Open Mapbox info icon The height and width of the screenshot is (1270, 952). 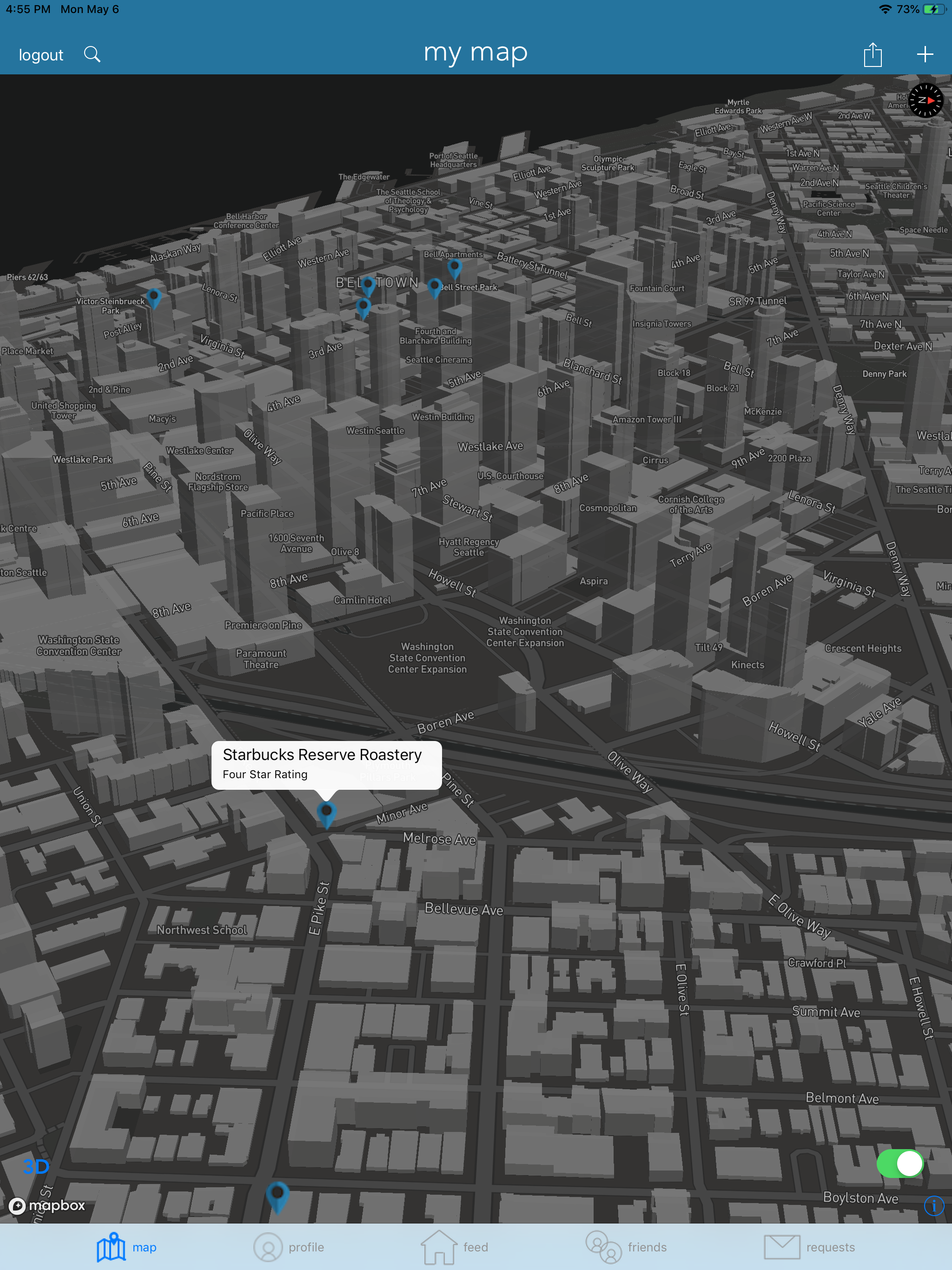[x=933, y=1206]
